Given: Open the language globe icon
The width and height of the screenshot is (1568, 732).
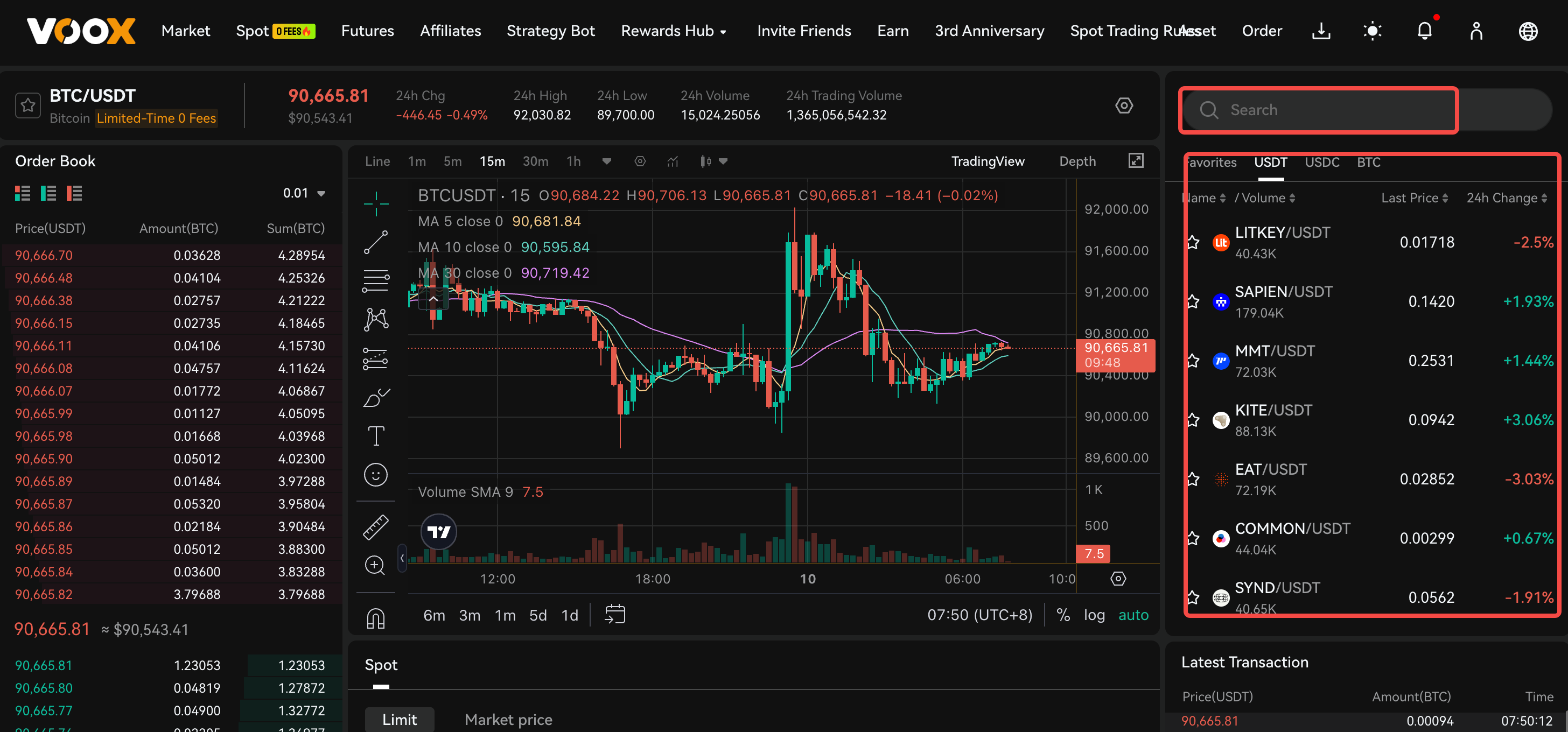Looking at the screenshot, I should pos(1528,31).
